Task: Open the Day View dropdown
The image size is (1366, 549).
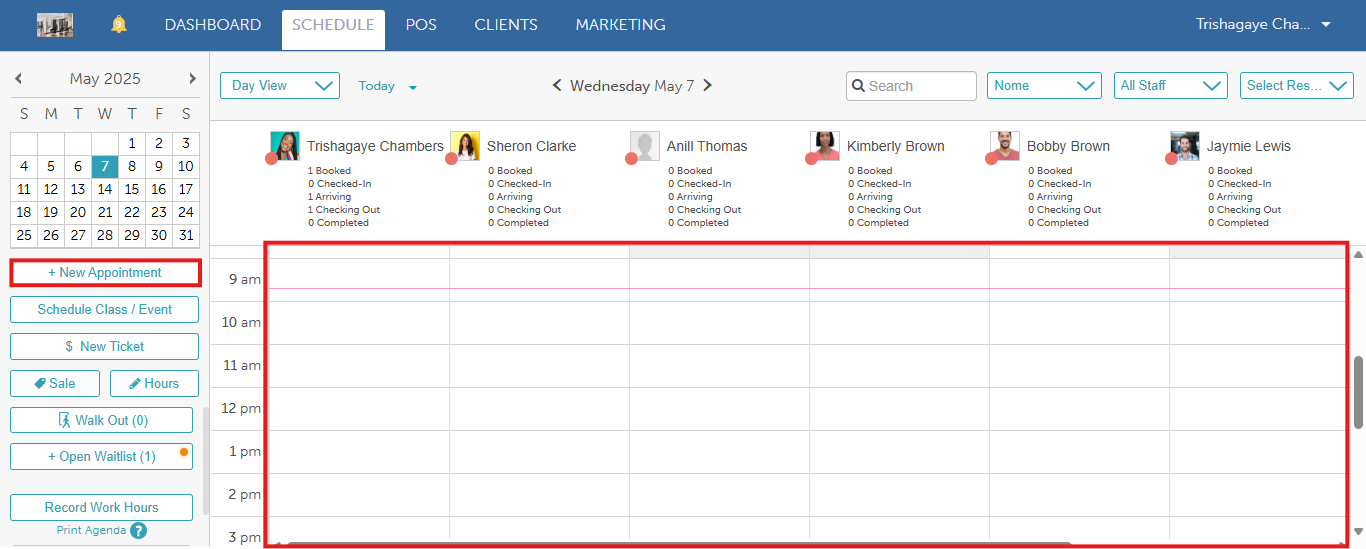Action: [280, 86]
